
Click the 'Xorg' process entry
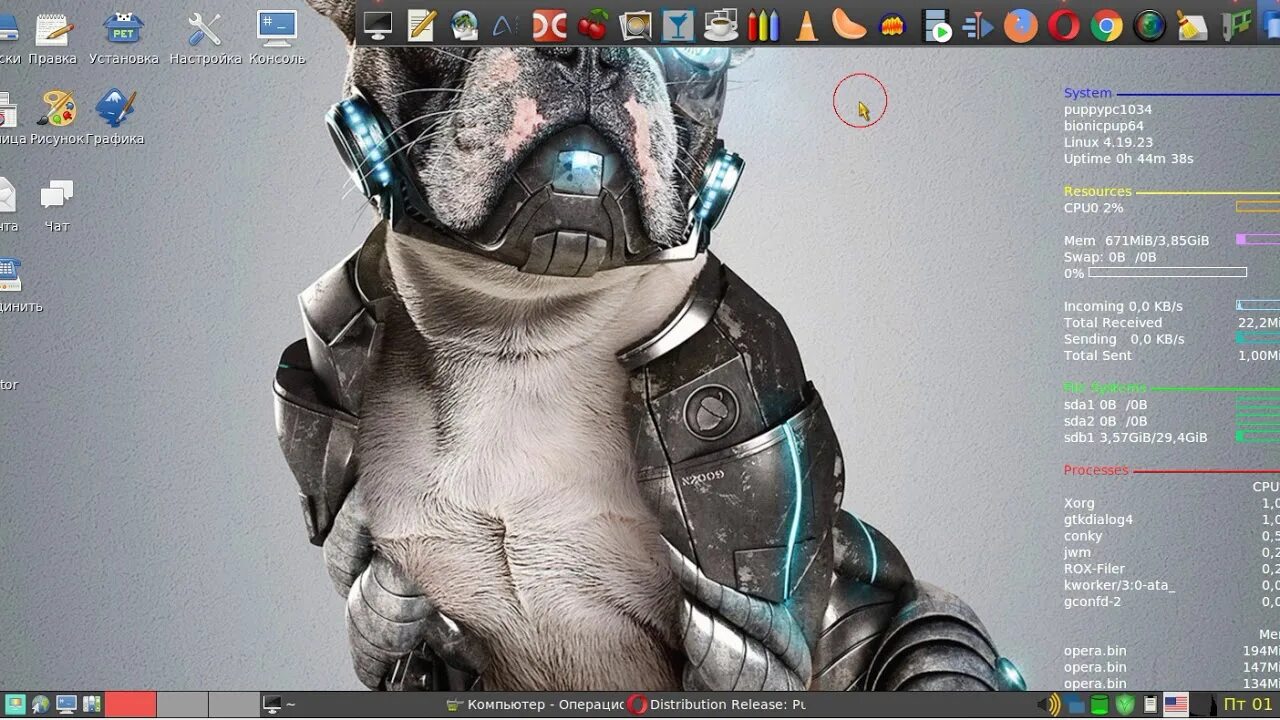click(1079, 503)
